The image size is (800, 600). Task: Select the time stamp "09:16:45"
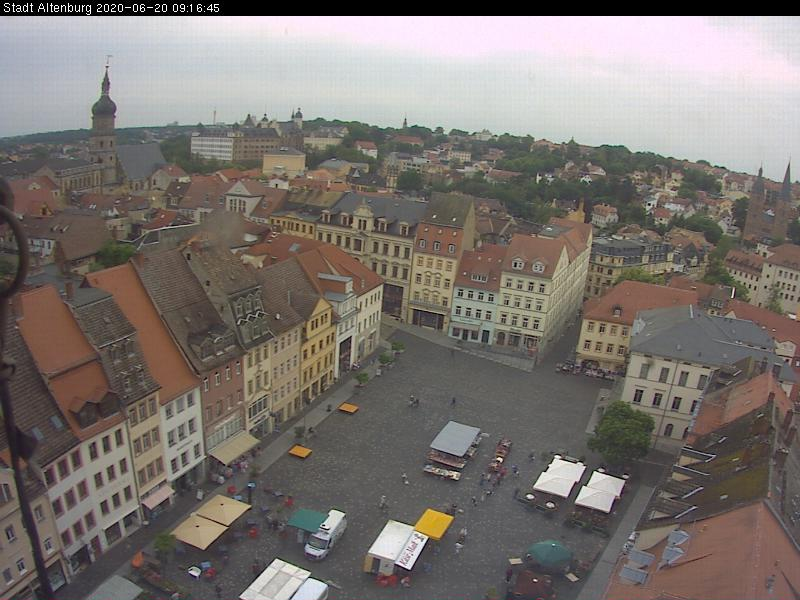(x=198, y=8)
